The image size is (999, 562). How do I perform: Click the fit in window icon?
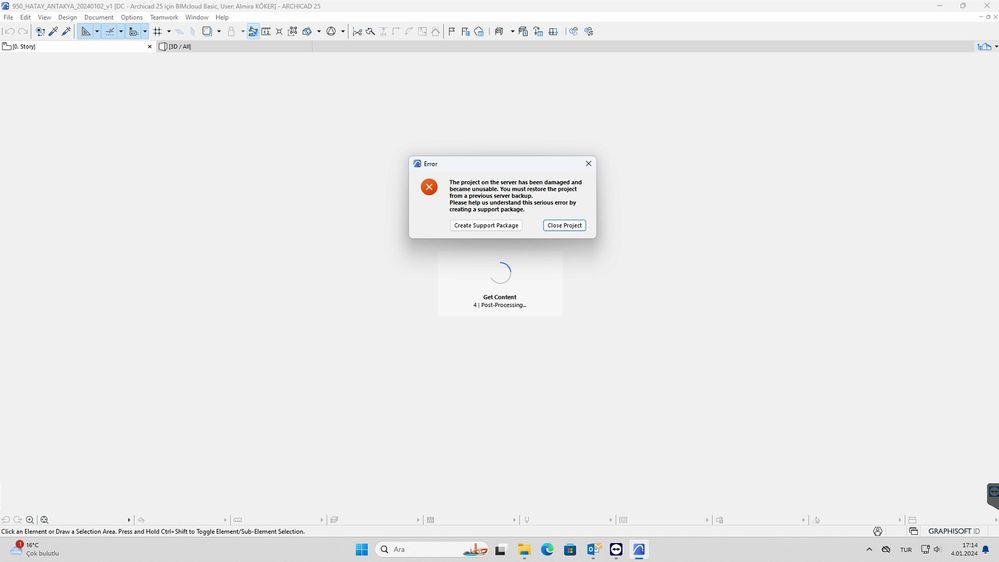[x=44, y=520]
